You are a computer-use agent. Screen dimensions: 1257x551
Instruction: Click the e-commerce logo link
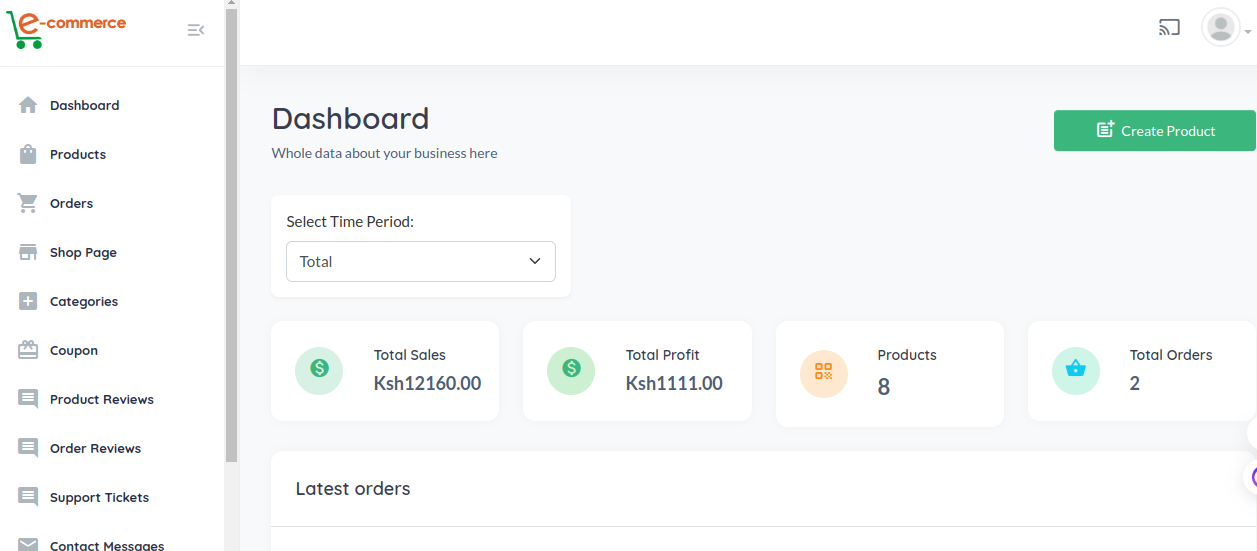[x=66, y=28]
